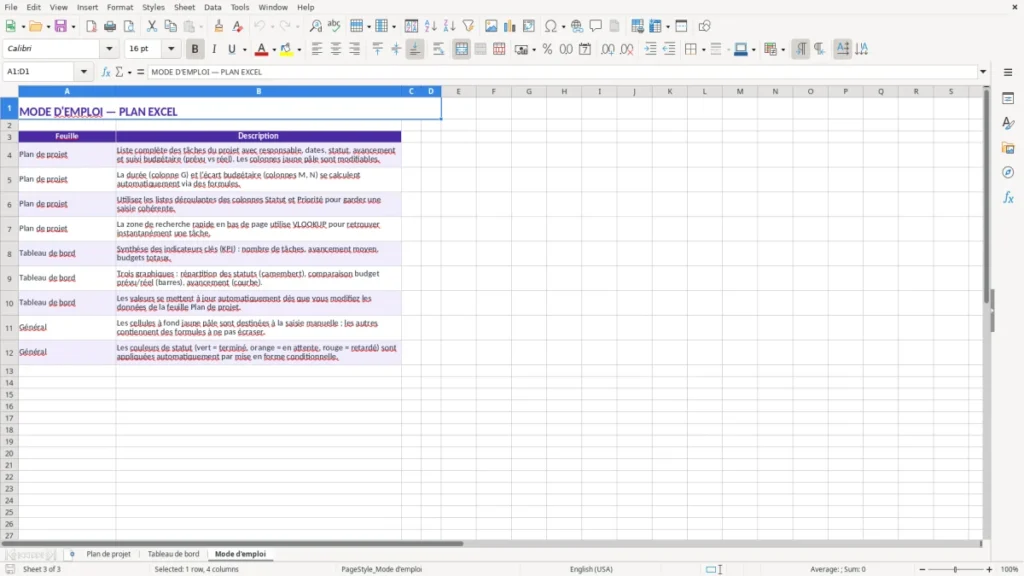
Task: Click the Open folder icon
Action: [x=35, y=26]
